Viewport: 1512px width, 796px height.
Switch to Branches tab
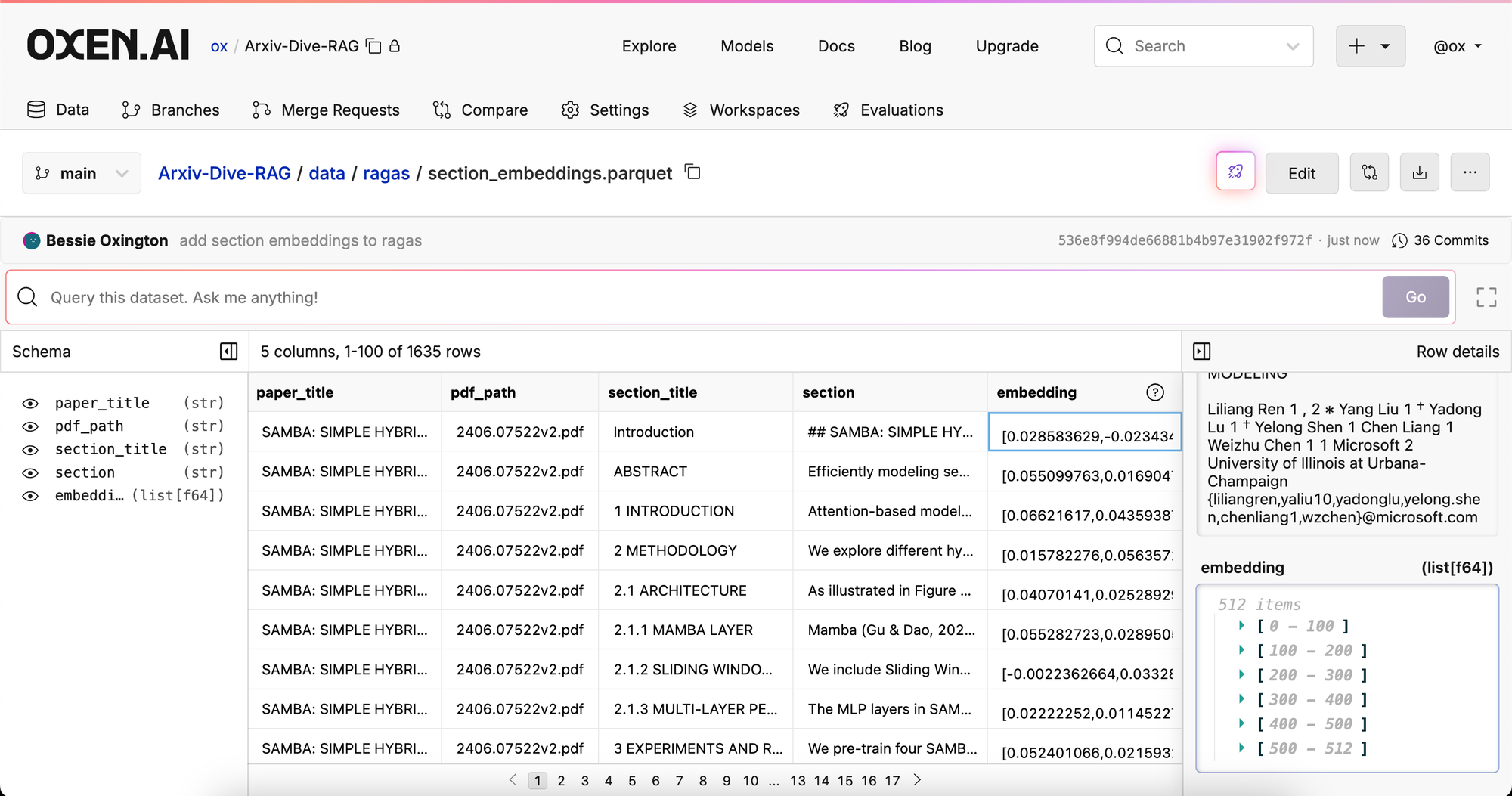pos(171,110)
